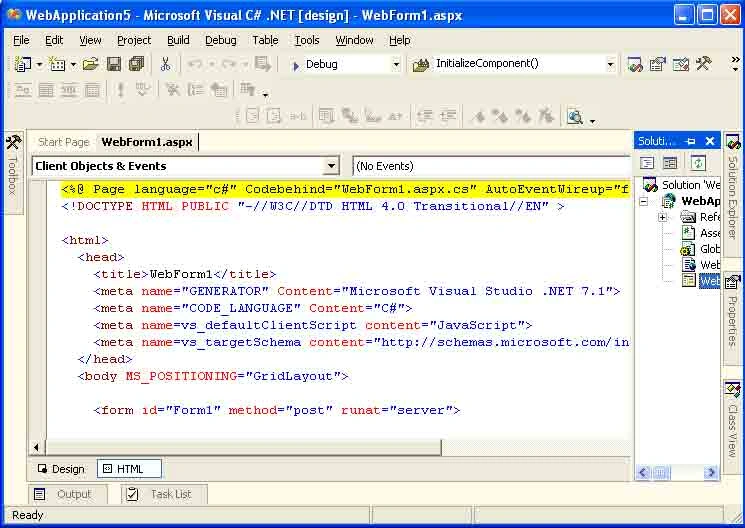Click the Cut scissors icon
The width and height of the screenshot is (745, 528).
point(165,64)
